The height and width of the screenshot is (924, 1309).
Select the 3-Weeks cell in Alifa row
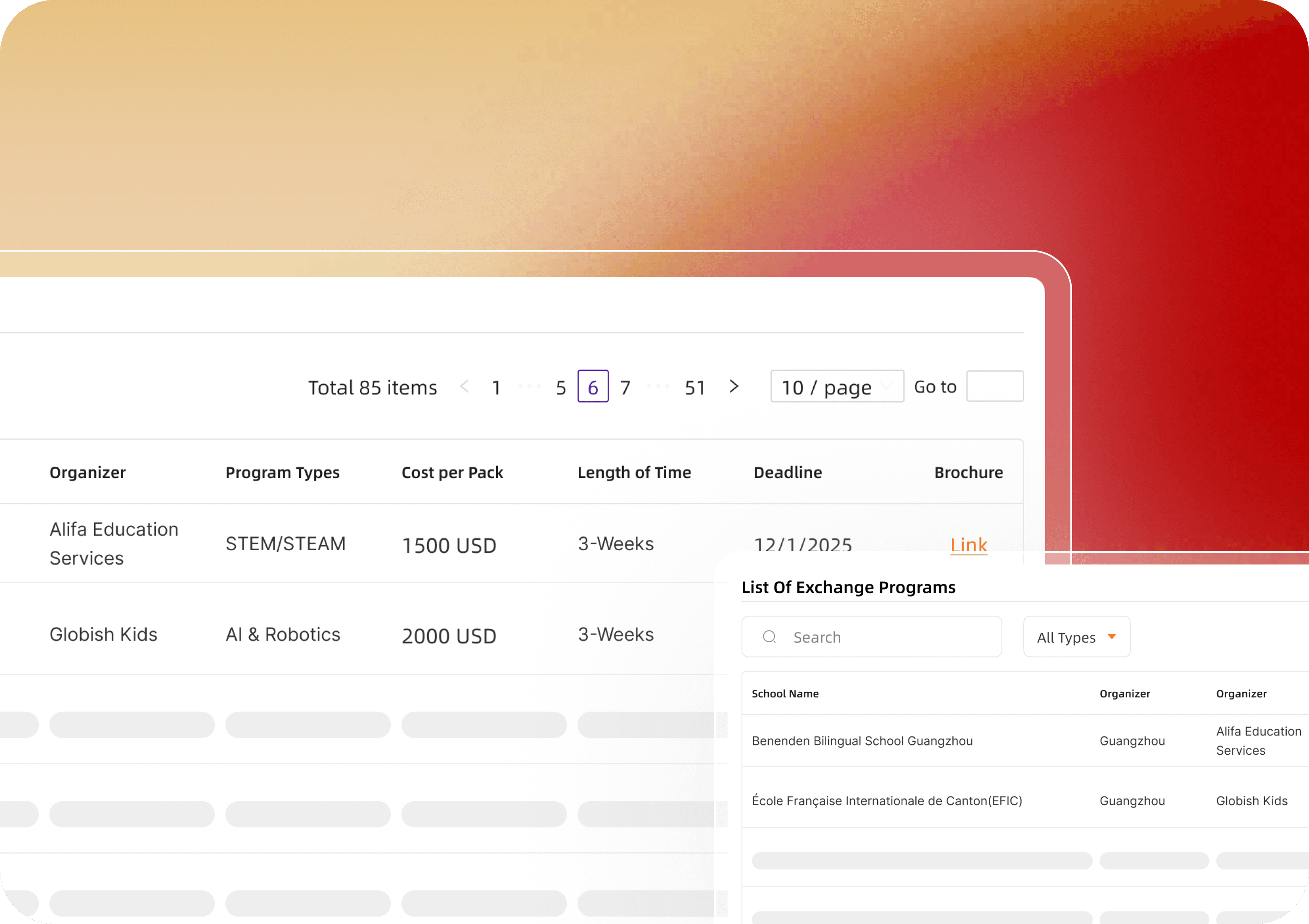[616, 544]
